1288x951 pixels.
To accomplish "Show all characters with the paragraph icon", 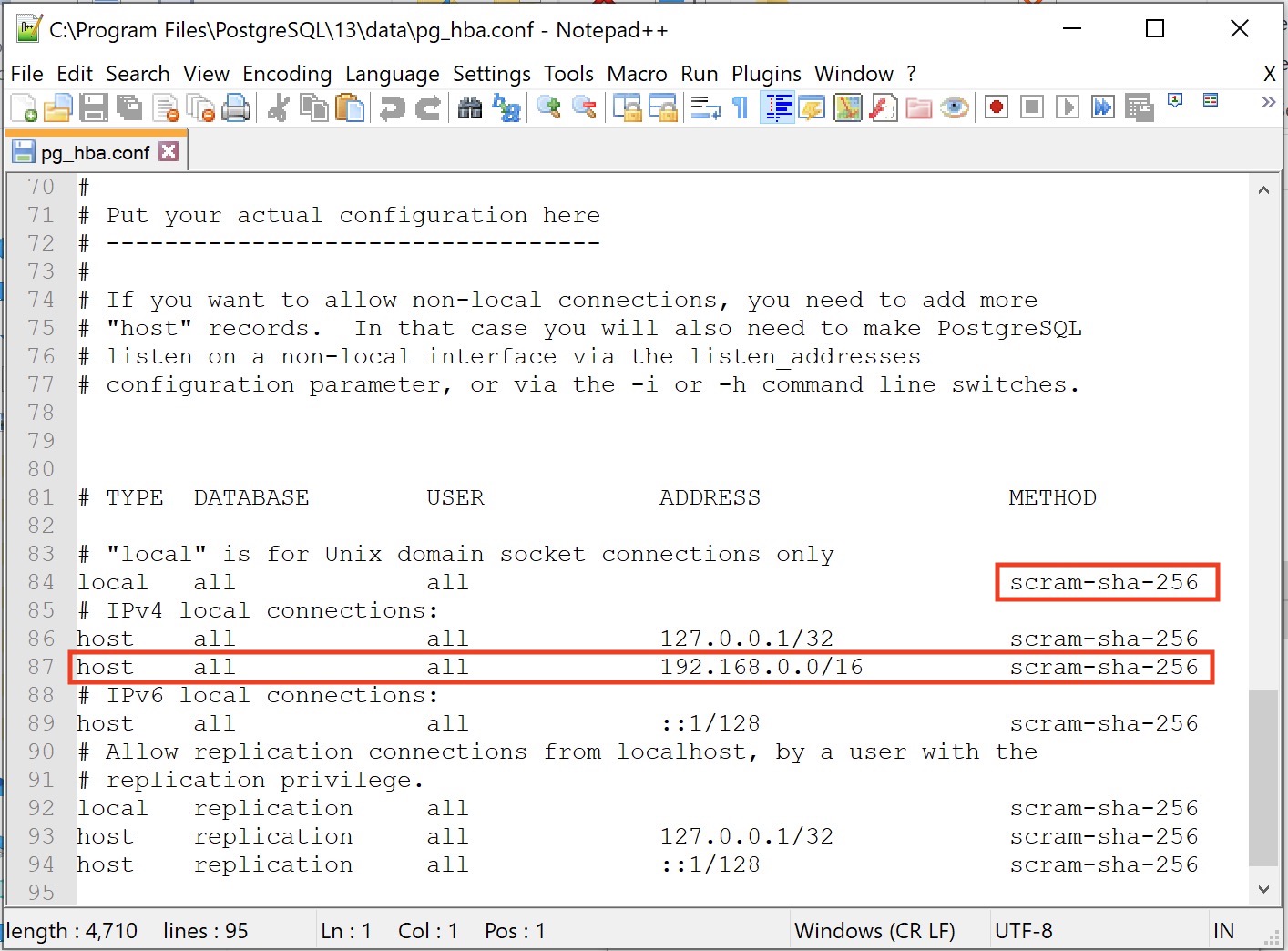I will pyautogui.click(x=739, y=107).
